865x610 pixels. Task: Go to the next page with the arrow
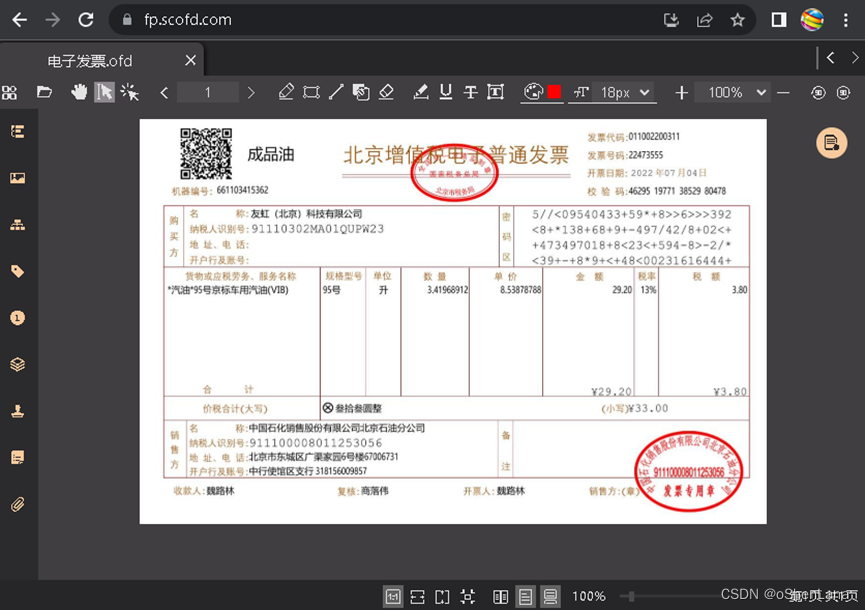pos(251,92)
